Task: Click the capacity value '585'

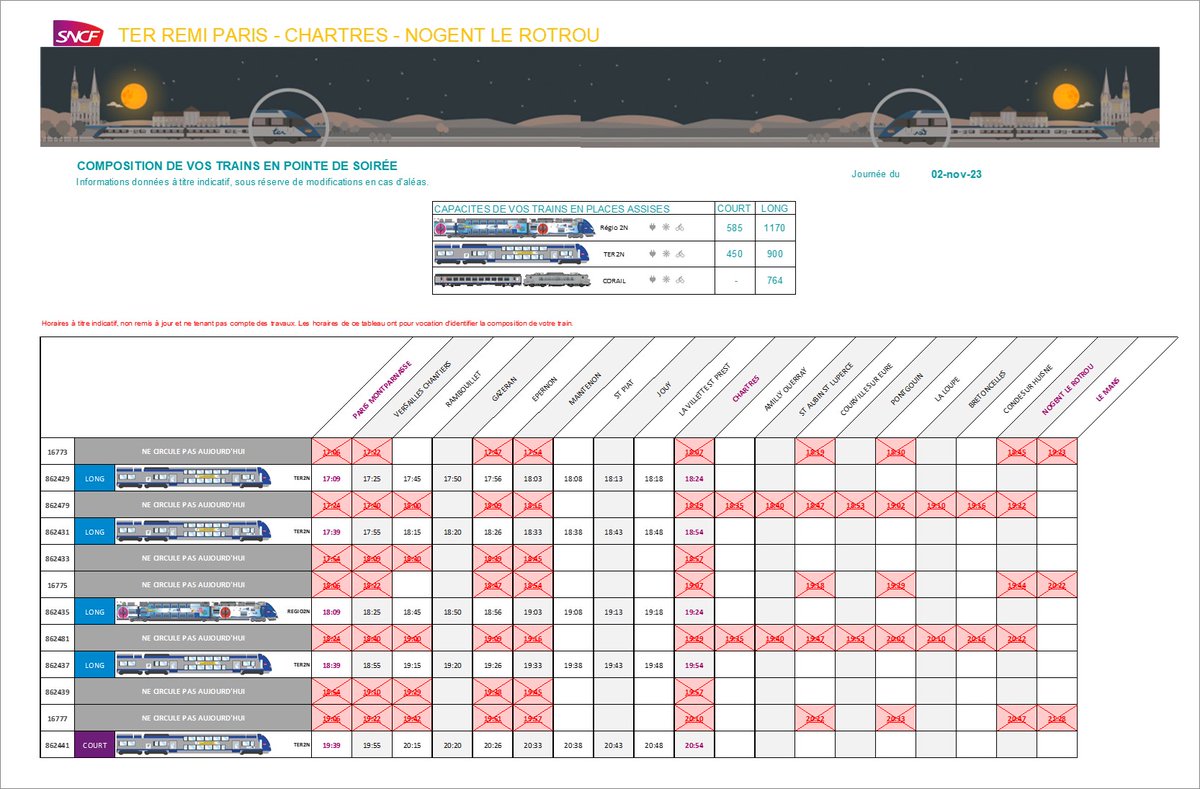Action: point(734,228)
